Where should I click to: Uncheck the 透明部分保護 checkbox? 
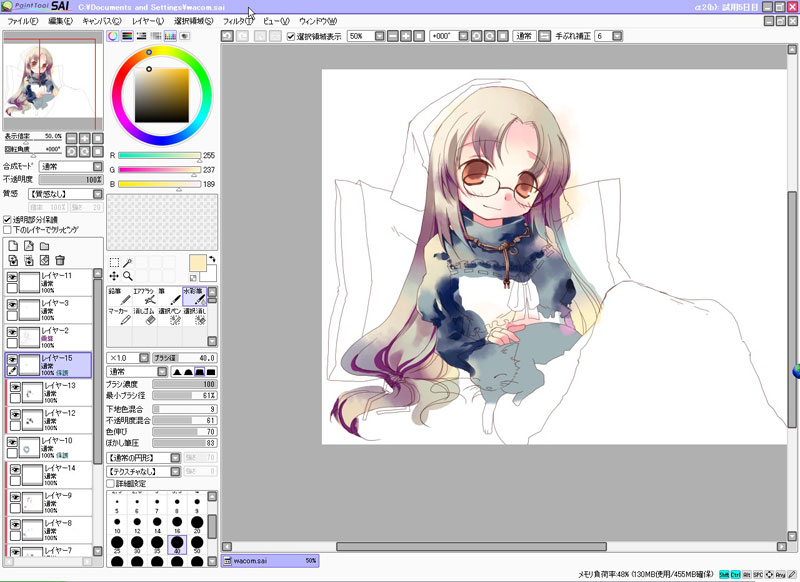[7, 219]
